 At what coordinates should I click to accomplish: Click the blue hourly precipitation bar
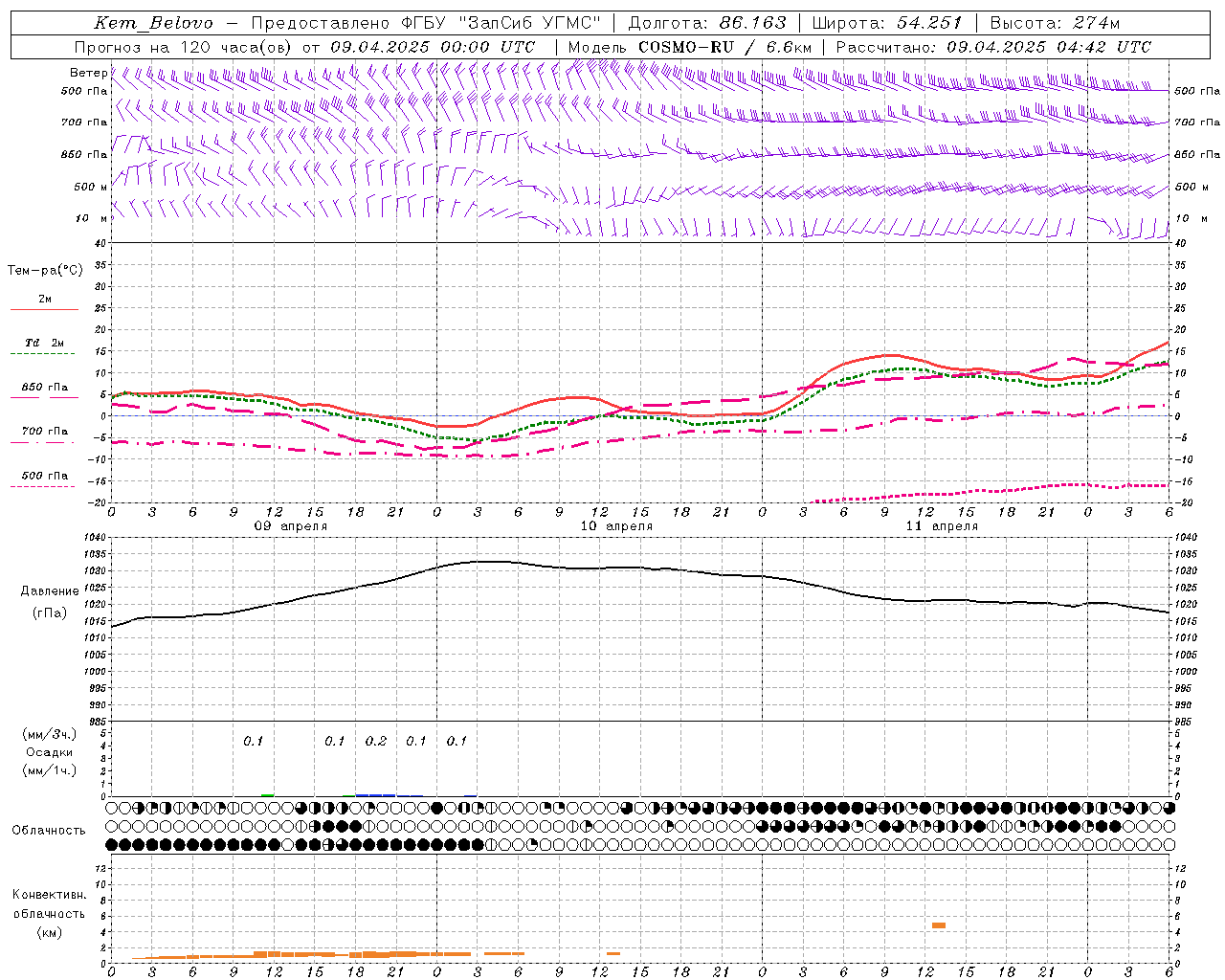click(x=375, y=794)
